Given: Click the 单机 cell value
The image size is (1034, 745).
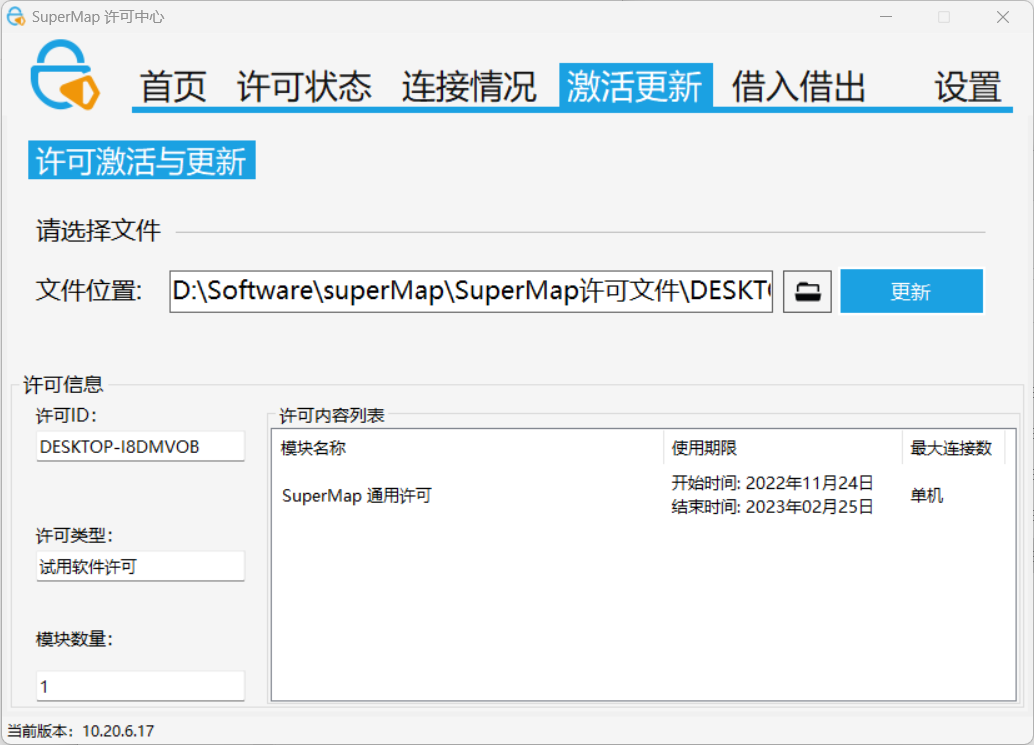Looking at the screenshot, I should point(927,495).
